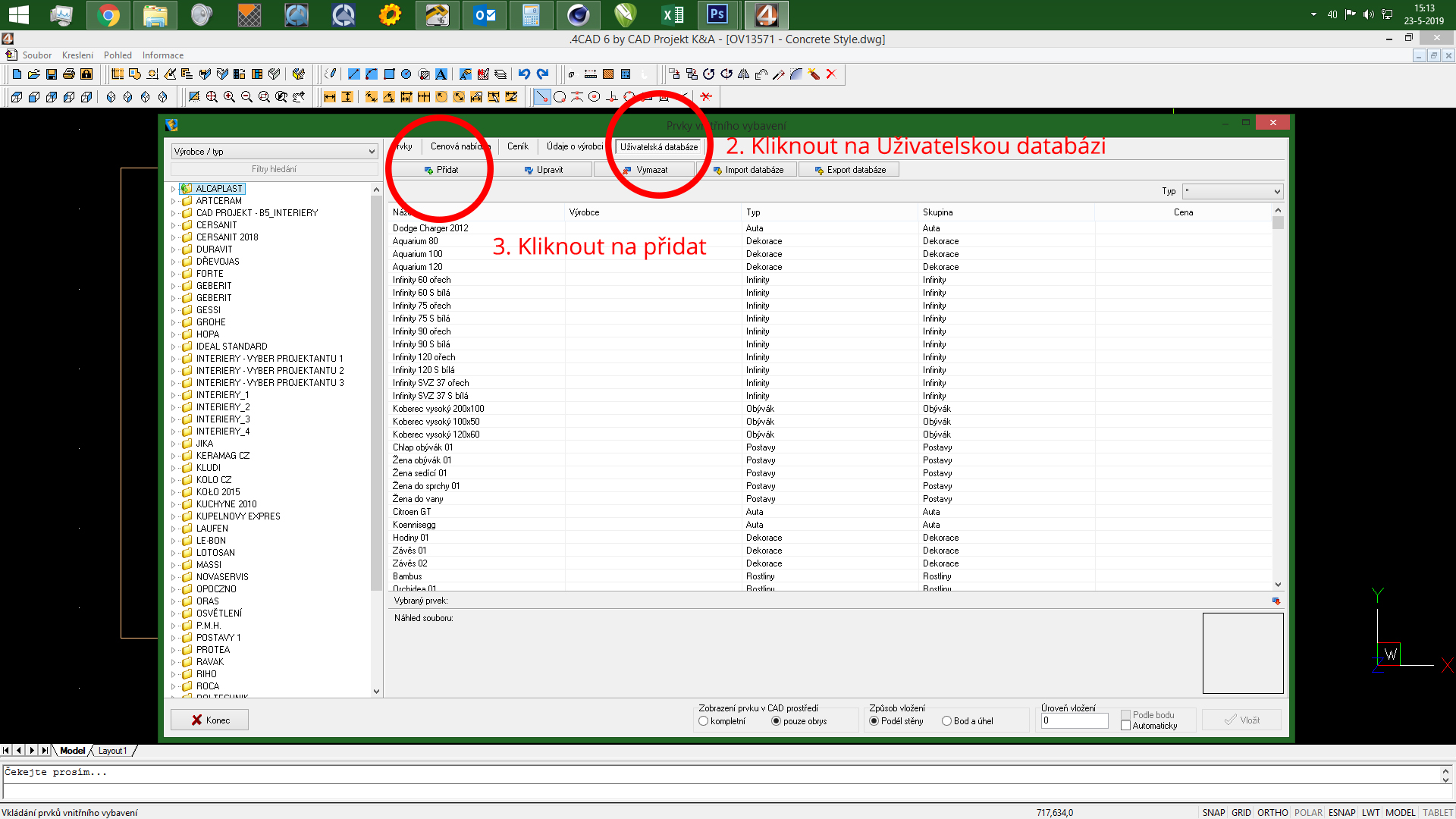Expand the GROHE folder in tree

click(x=174, y=322)
